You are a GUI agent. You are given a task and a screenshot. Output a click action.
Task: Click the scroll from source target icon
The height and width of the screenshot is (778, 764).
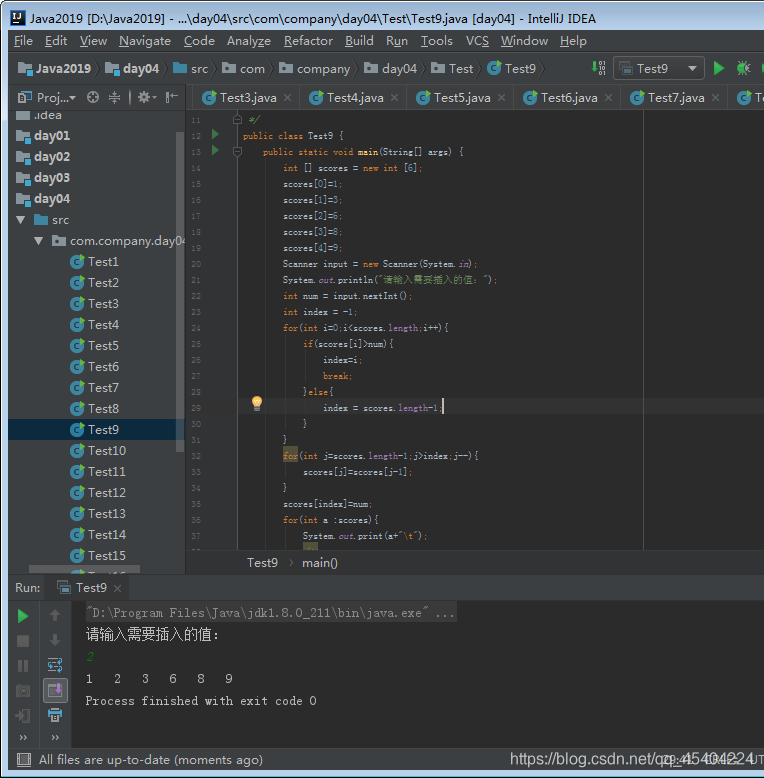click(93, 97)
